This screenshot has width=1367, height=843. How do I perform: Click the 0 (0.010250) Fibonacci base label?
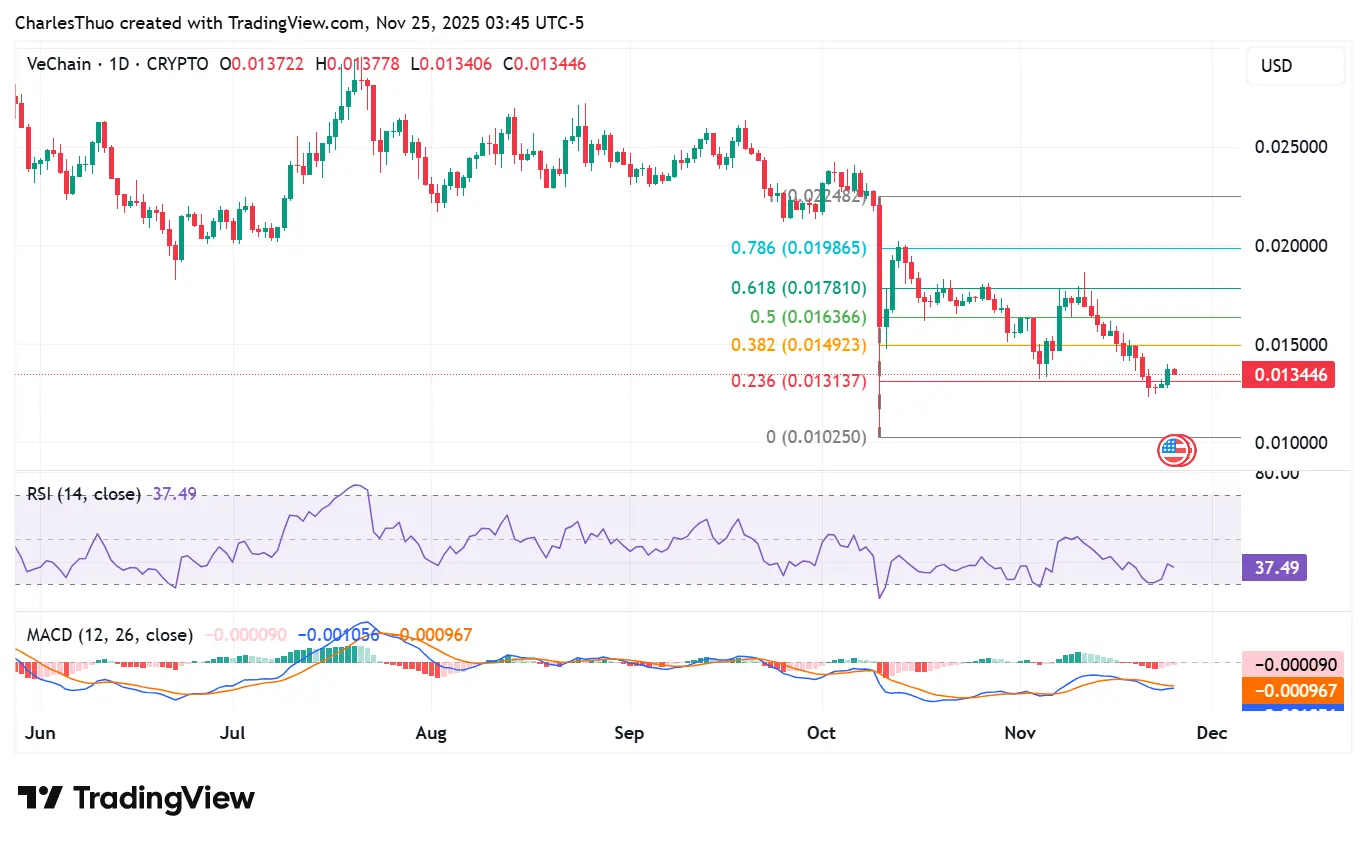[x=817, y=436]
